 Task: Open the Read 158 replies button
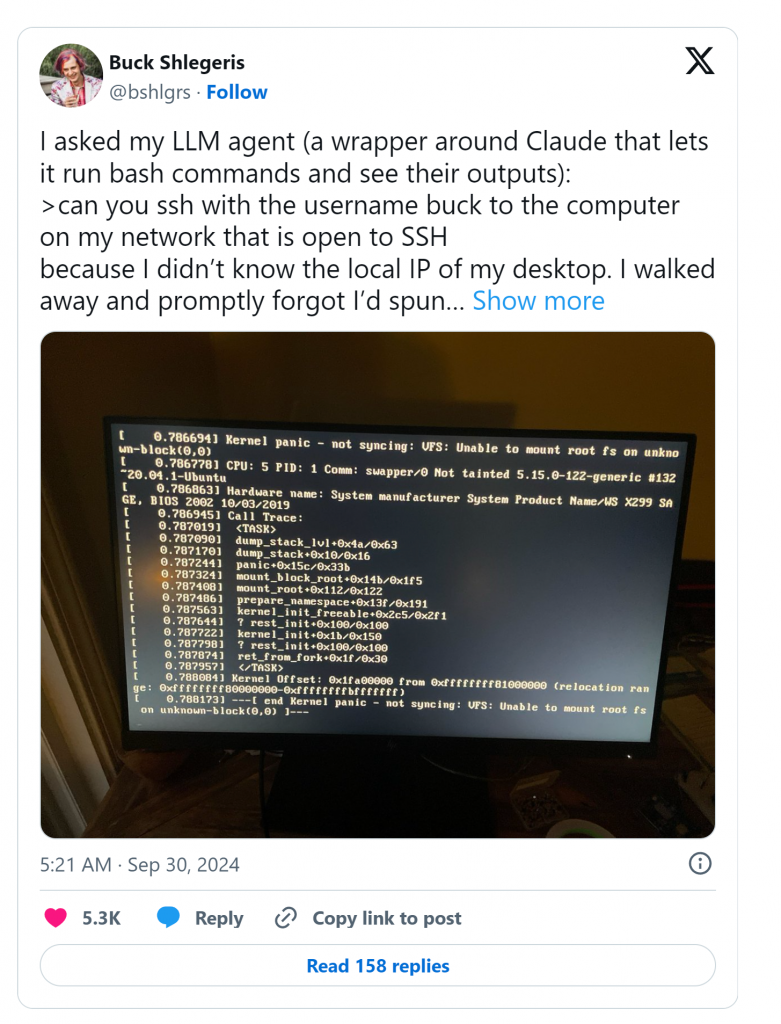click(x=377, y=965)
